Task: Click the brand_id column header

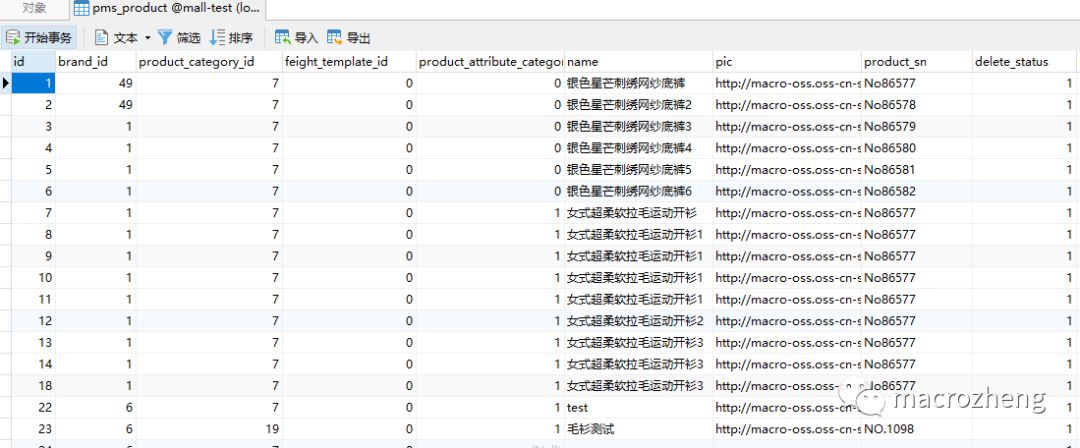Action: point(96,61)
